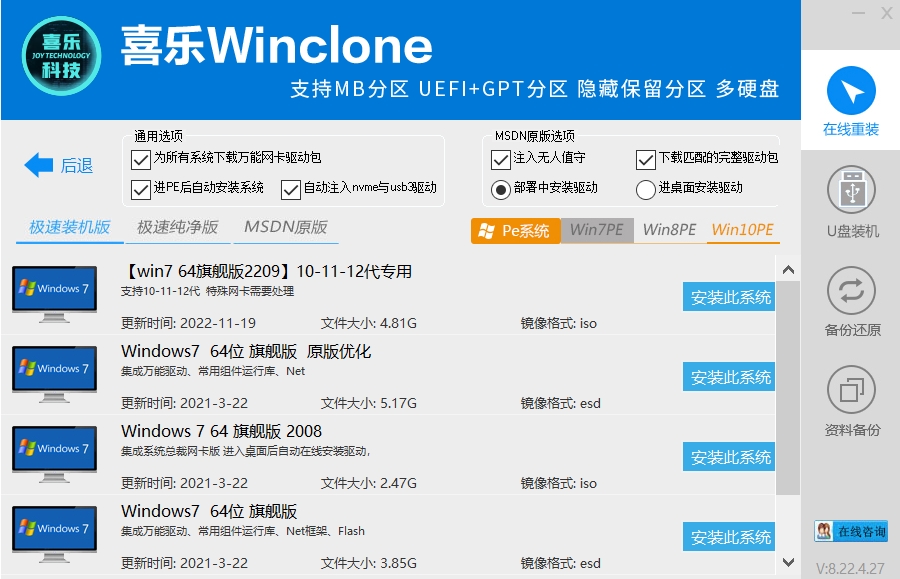Click the scrollbar up arrow
Image resolution: width=900 pixels, height=579 pixels.
coord(789,269)
